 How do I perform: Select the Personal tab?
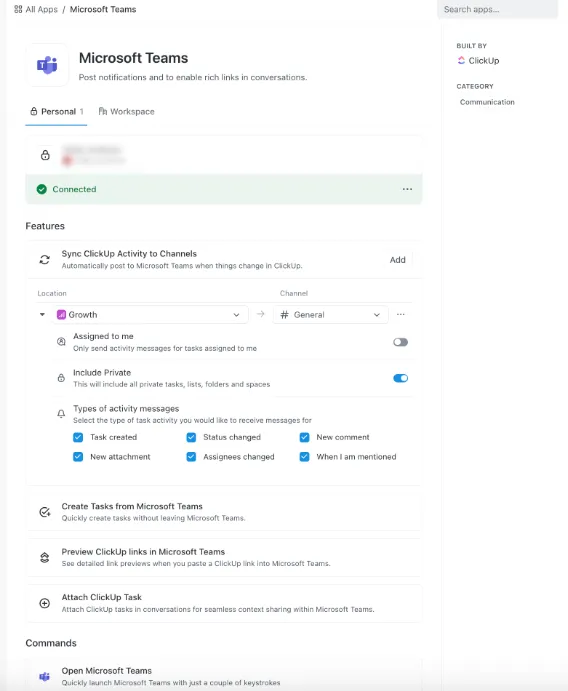click(56, 111)
